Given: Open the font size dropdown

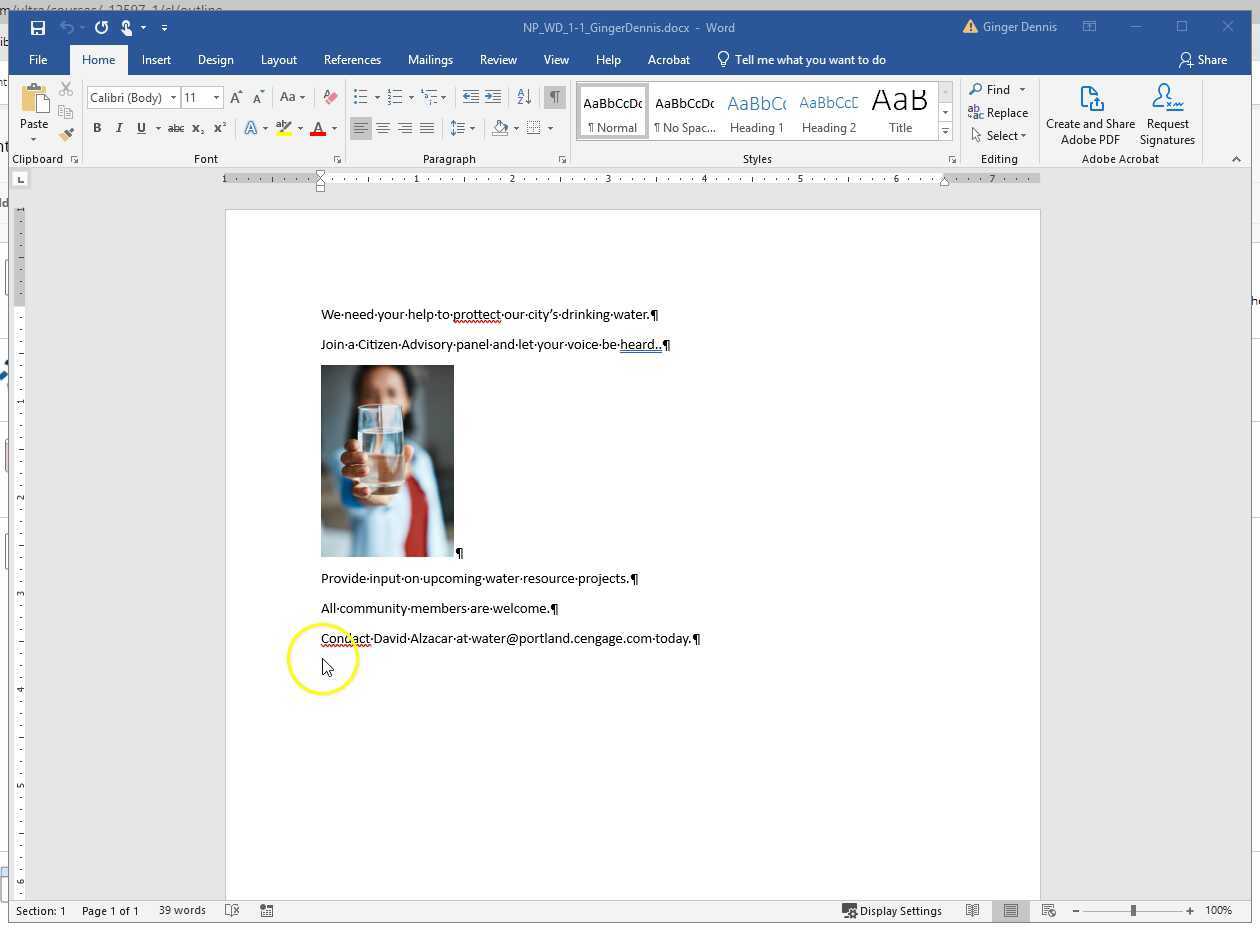Looking at the screenshot, I should click(x=215, y=97).
